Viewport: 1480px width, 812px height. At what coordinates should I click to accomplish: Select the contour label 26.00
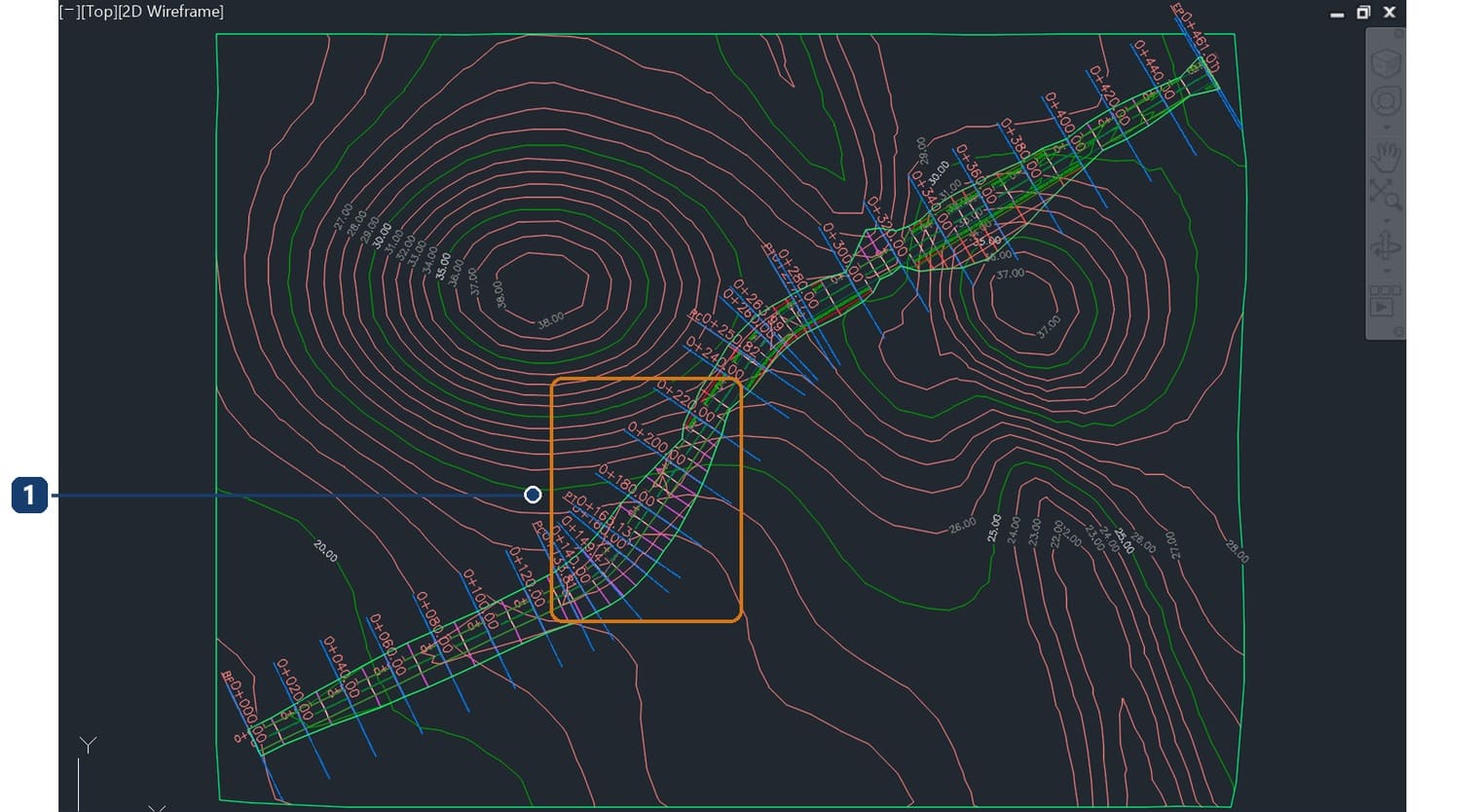(962, 525)
